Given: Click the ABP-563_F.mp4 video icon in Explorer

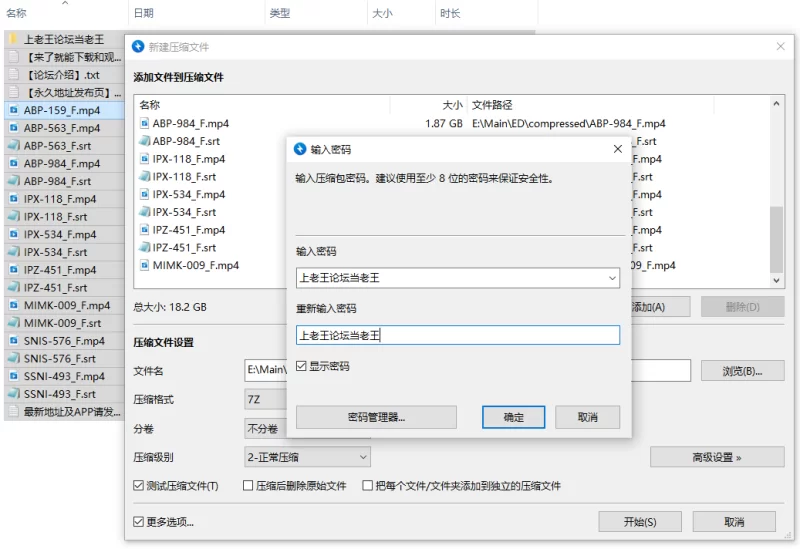Looking at the screenshot, I should (14, 128).
